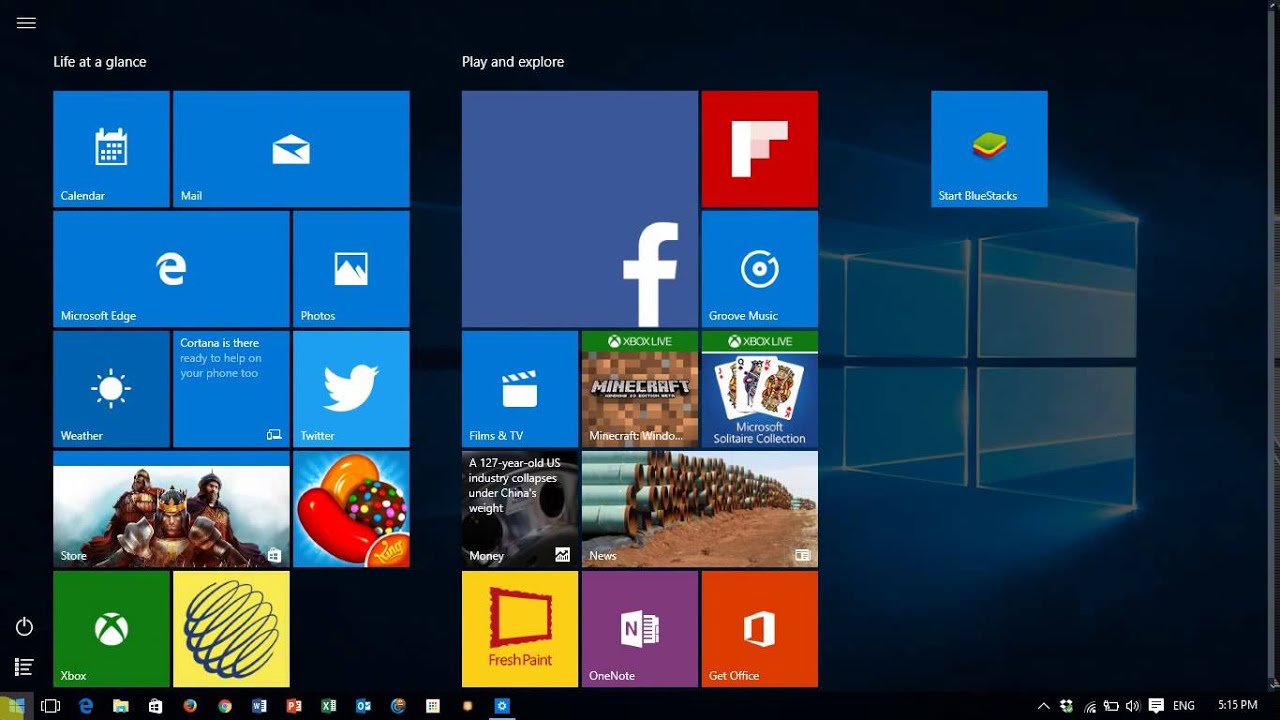Launch Start BlueStacks tile
Screen dimensions: 1280x720
tap(989, 149)
